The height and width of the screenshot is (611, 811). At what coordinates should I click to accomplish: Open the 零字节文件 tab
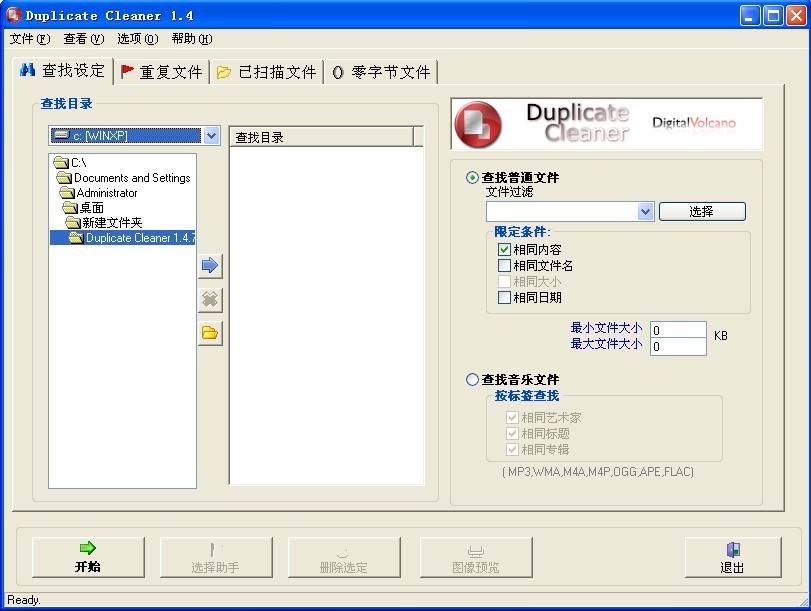click(380, 72)
